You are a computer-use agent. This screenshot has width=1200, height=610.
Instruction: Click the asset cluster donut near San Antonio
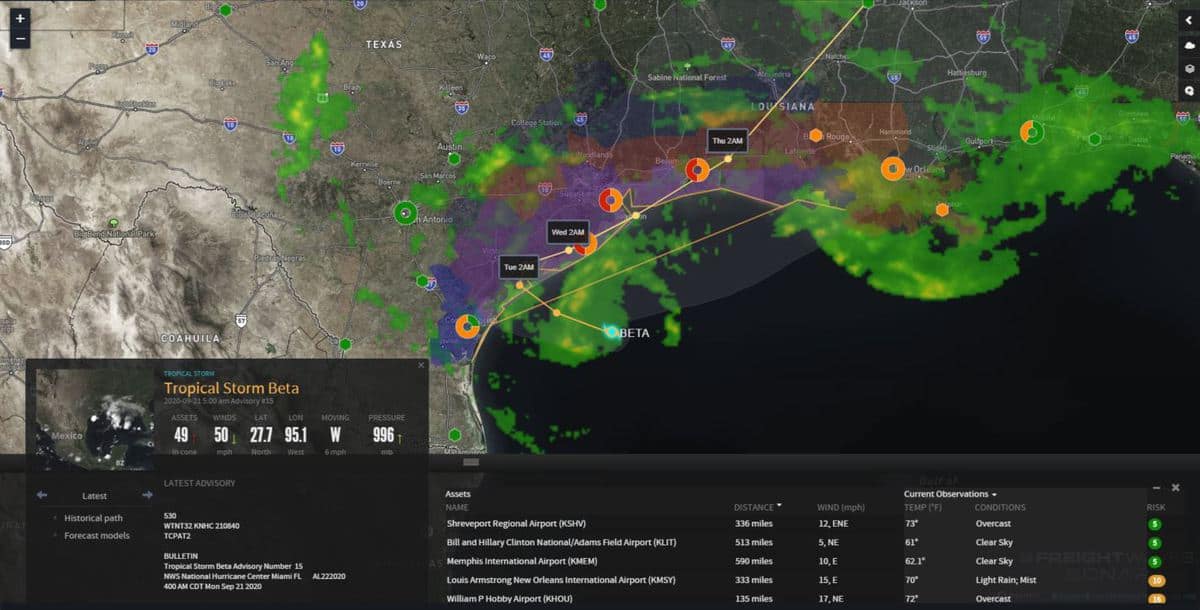405,212
